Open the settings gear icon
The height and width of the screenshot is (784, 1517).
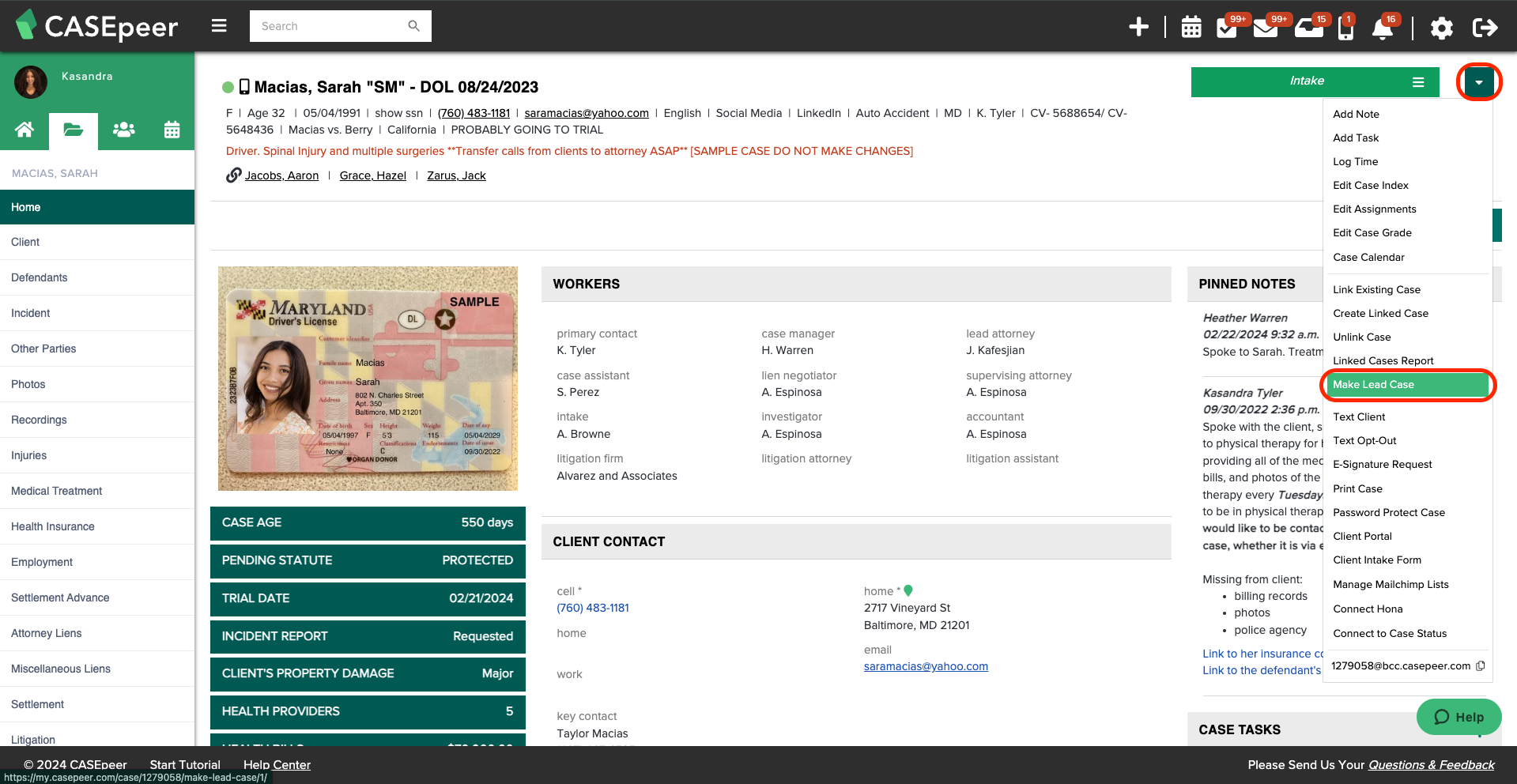pos(1441,28)
